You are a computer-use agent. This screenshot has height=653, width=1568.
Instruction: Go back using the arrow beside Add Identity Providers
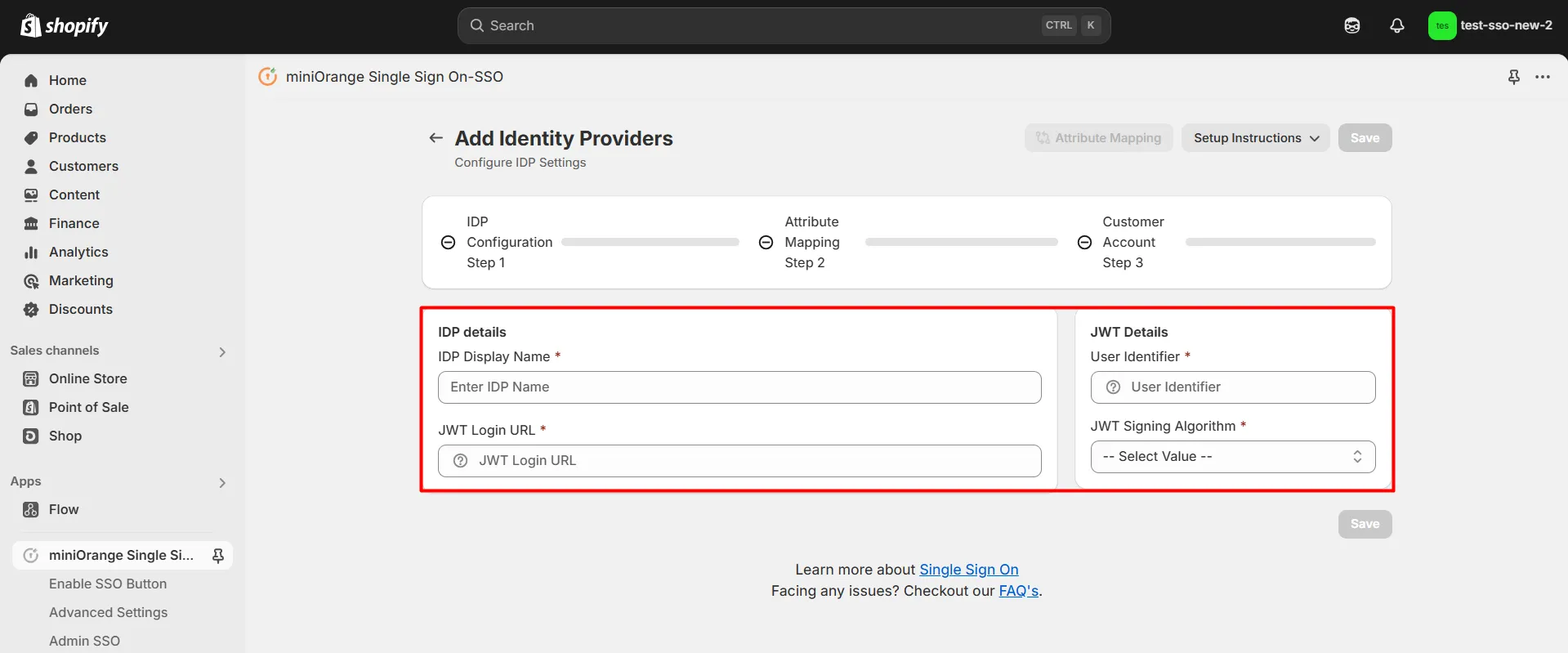pyautogui.click(x=436, y=137)
